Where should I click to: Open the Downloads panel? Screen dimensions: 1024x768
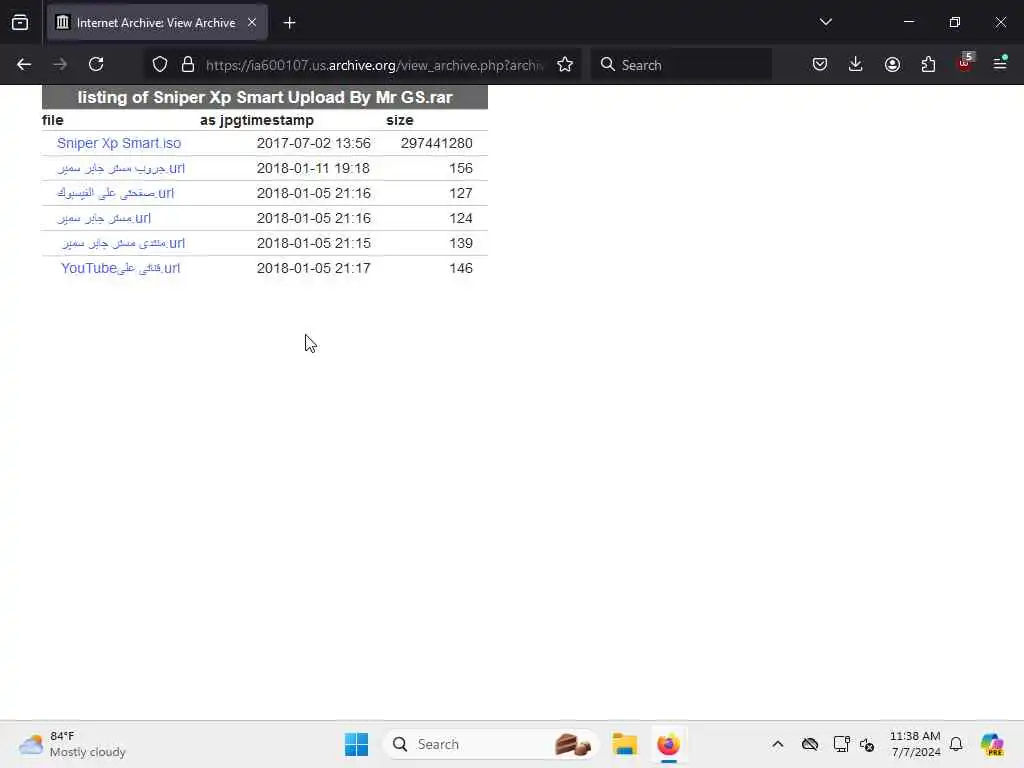click(x=856, y=64)
